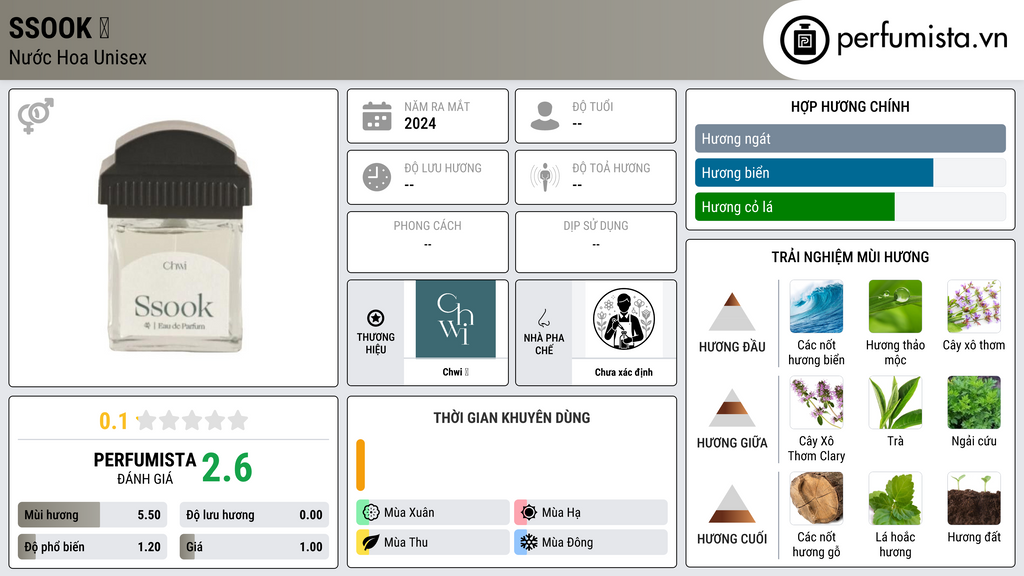Click the Hương đầu pyramid icon
The image size is (1024, 576).
click(x=732, y=312)
